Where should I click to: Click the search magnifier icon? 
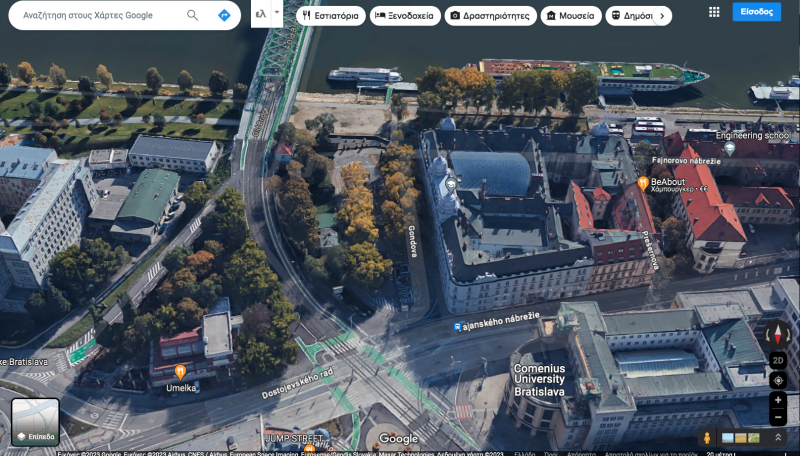(192, 15)
